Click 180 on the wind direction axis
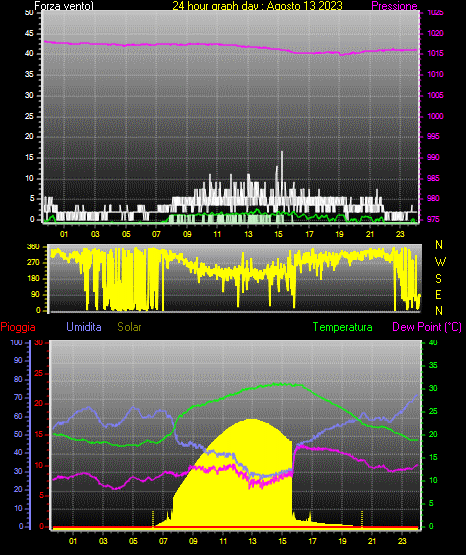 tap(33, 279)
